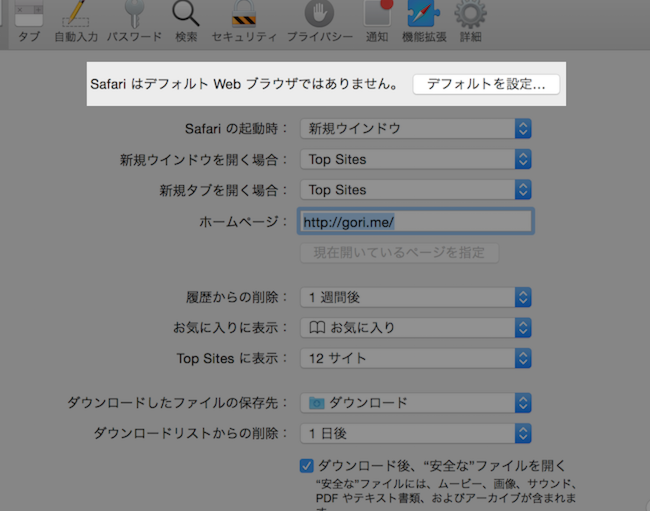Open the 詳細 (Advanced) preferences pane
The height and width of the screenshot is (511, 650).
click(x=470, y=22)
